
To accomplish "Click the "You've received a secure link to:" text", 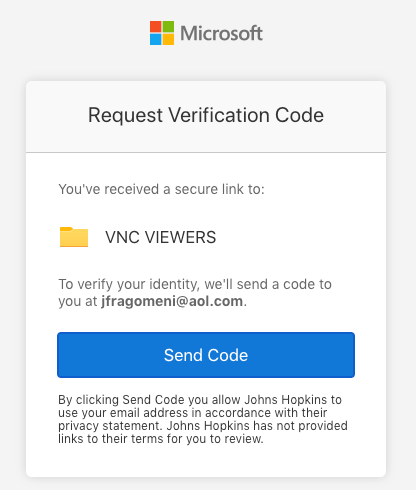I will click(162, 189).
